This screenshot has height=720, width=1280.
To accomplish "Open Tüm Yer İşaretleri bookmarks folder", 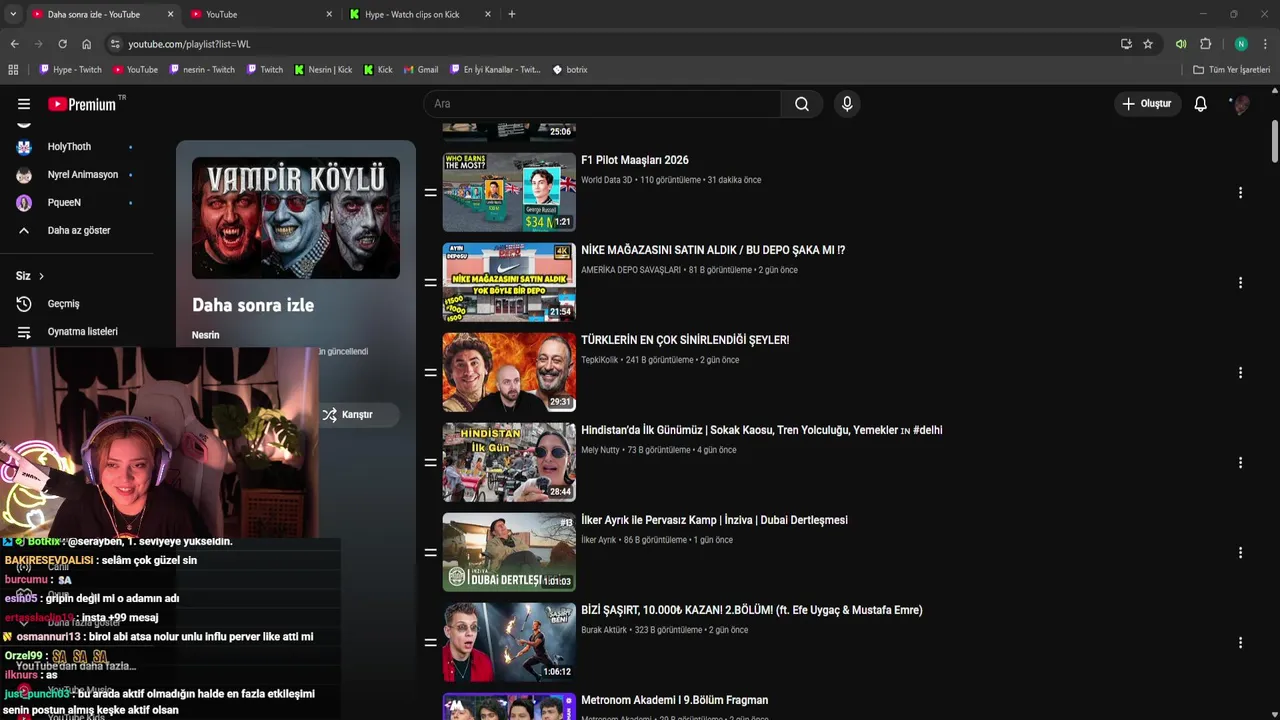I will point(1232,70).
